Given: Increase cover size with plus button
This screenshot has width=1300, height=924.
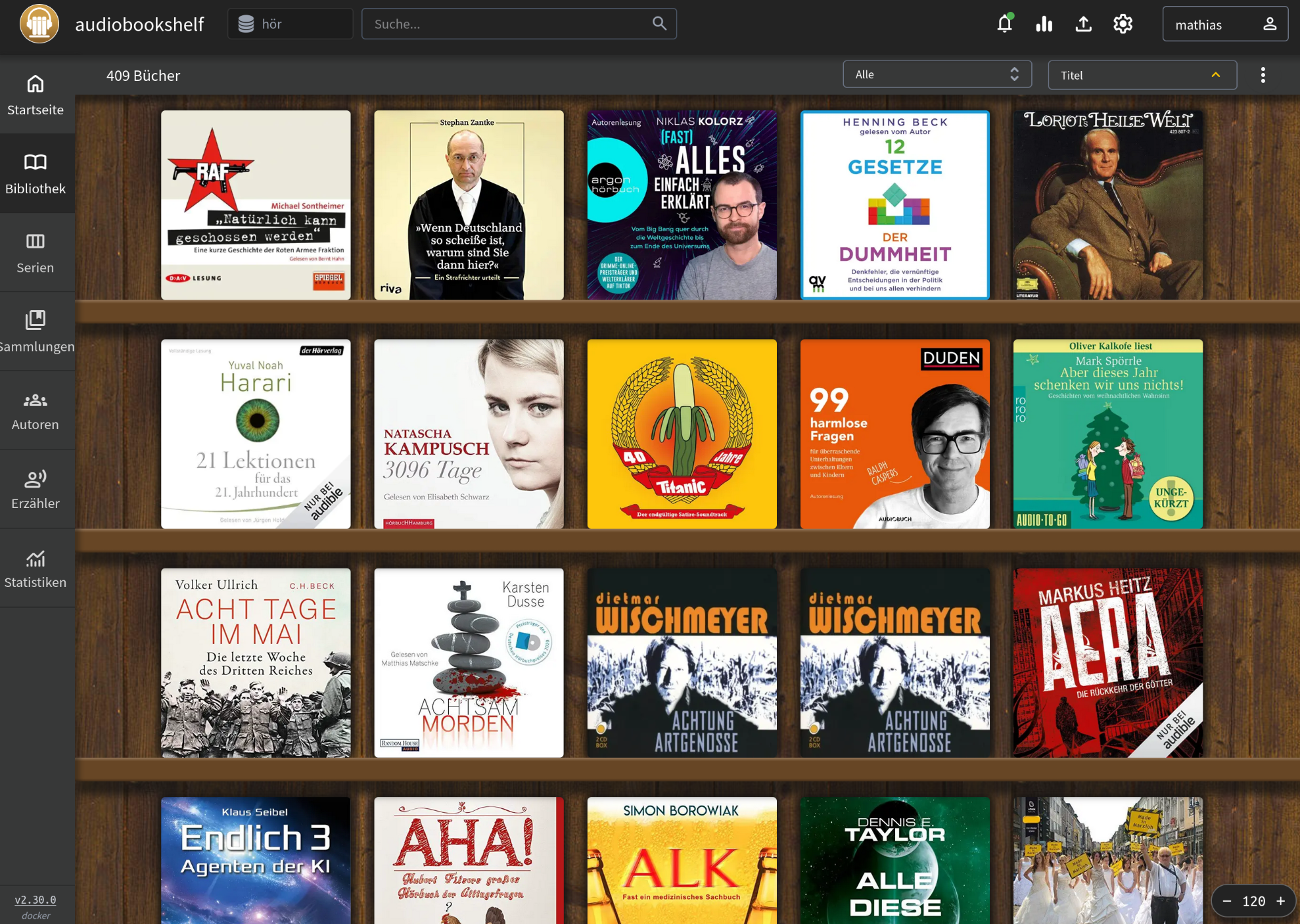Looking at the screenshot, I should pos(1280,901).
